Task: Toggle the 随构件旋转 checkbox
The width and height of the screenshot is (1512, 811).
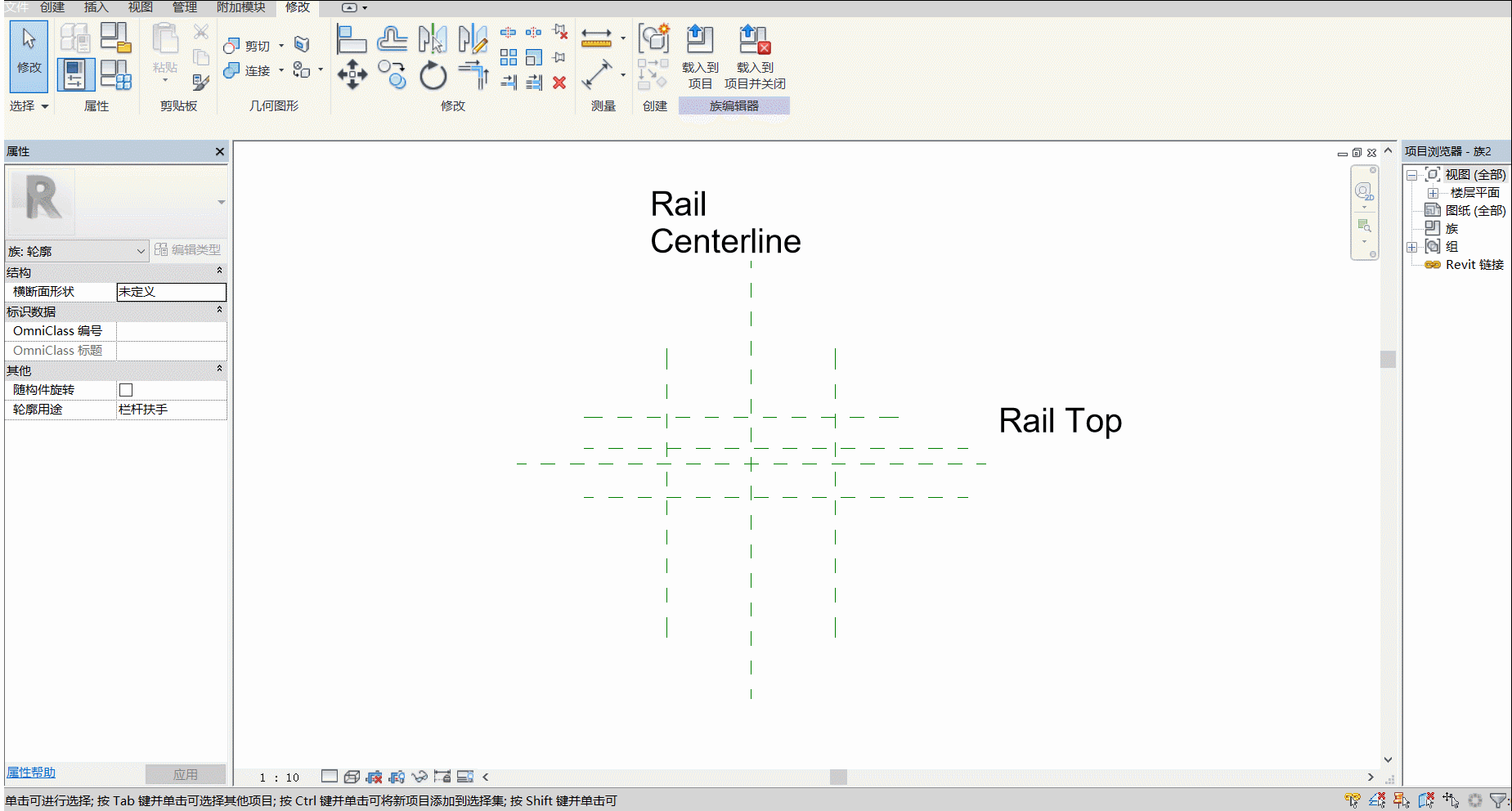Action: point(126,390)
